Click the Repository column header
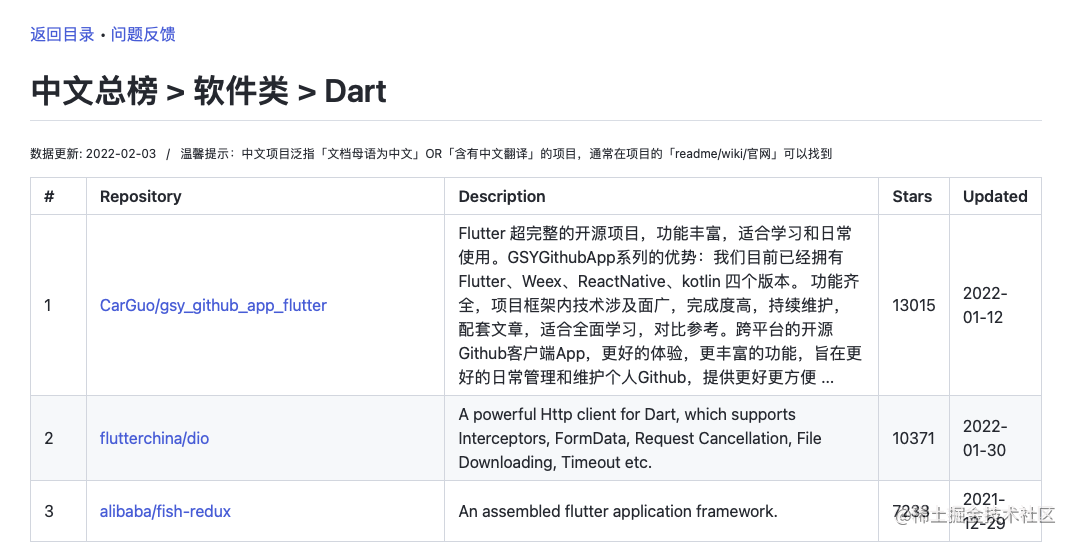 (x=140, y=196)
